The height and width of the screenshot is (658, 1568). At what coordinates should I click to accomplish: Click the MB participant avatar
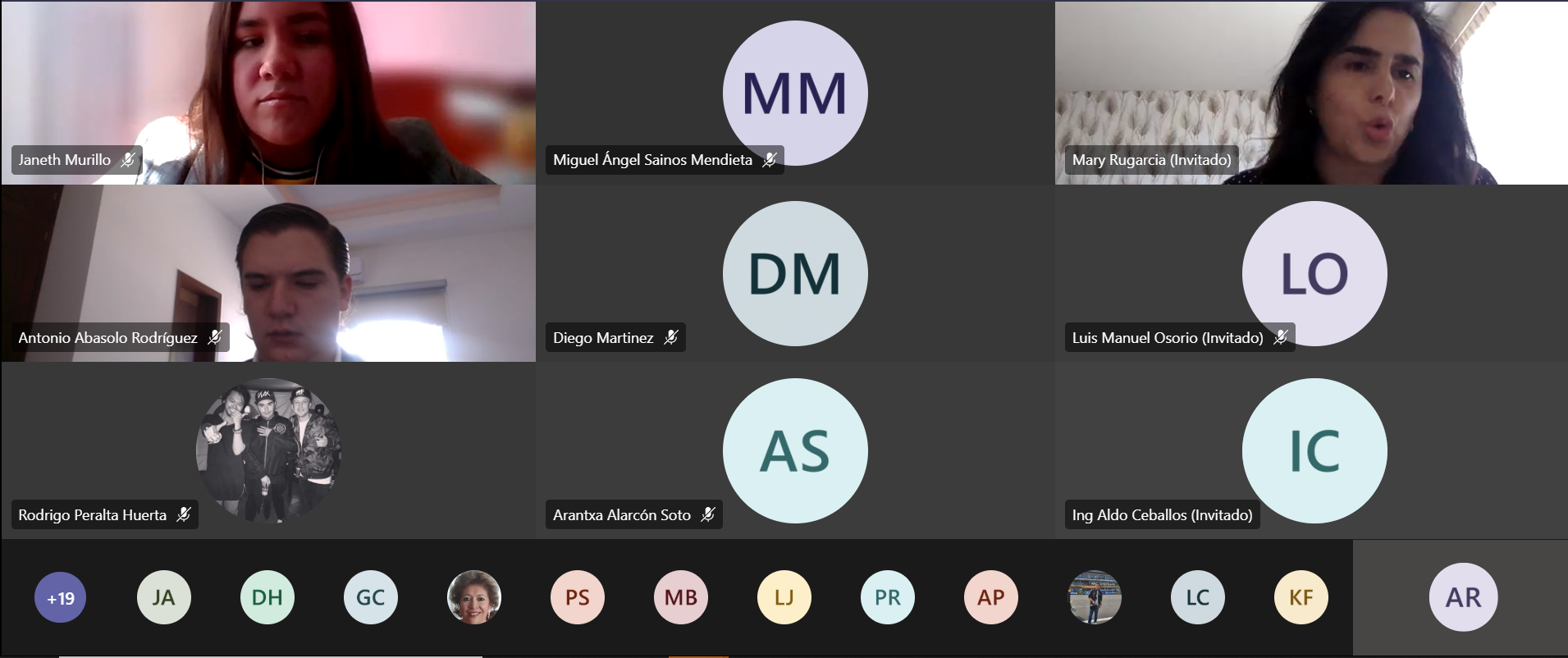pos(680,597)
